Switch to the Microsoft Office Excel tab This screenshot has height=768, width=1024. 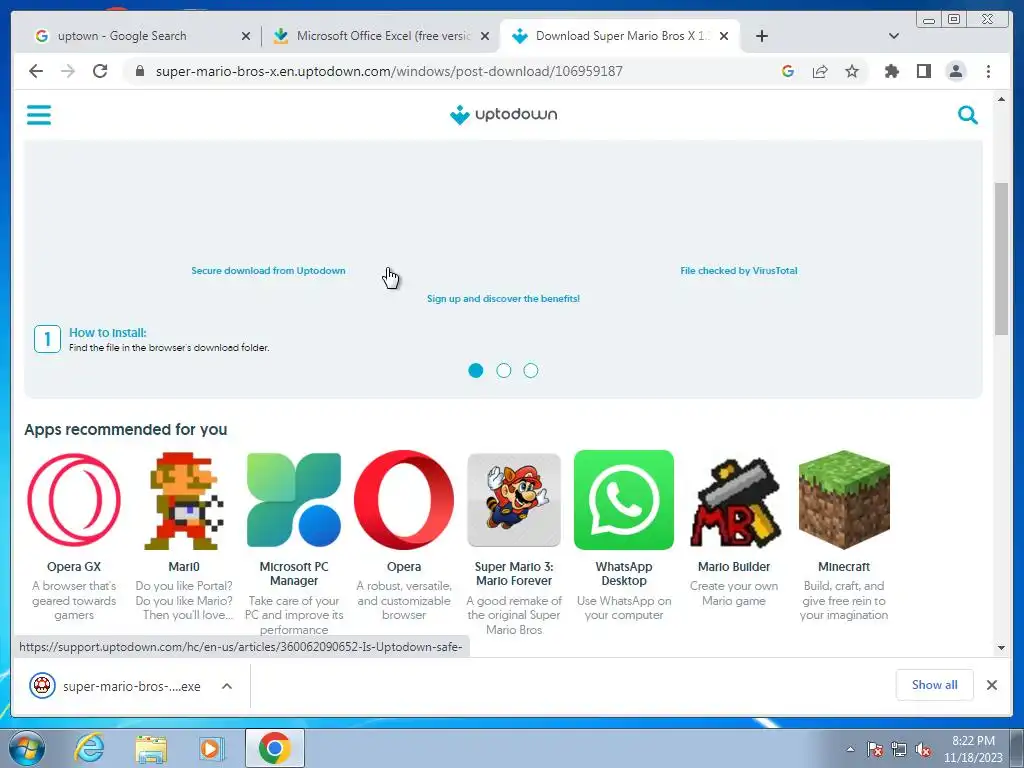coord(383,36)
